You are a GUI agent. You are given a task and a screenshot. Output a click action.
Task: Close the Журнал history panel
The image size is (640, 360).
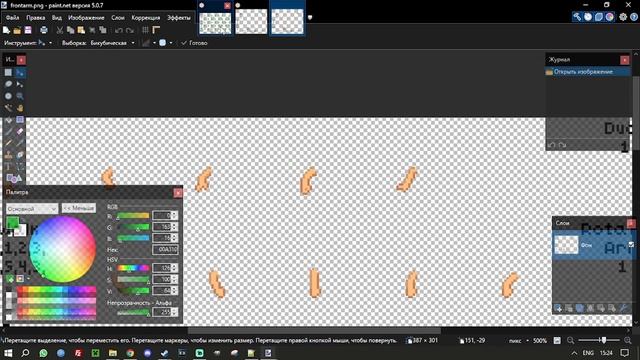tap(624, 60)
